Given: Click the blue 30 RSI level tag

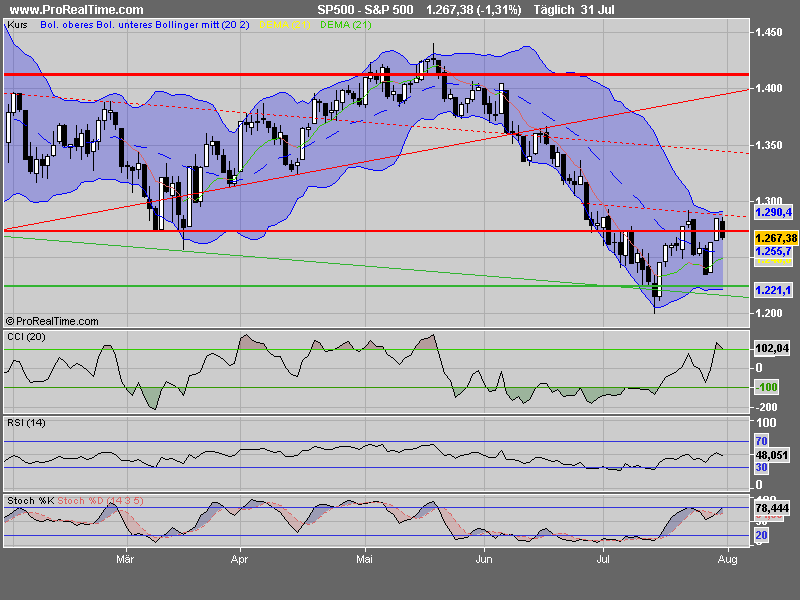Looking at the screenshot, I should (x=761, y=467).
